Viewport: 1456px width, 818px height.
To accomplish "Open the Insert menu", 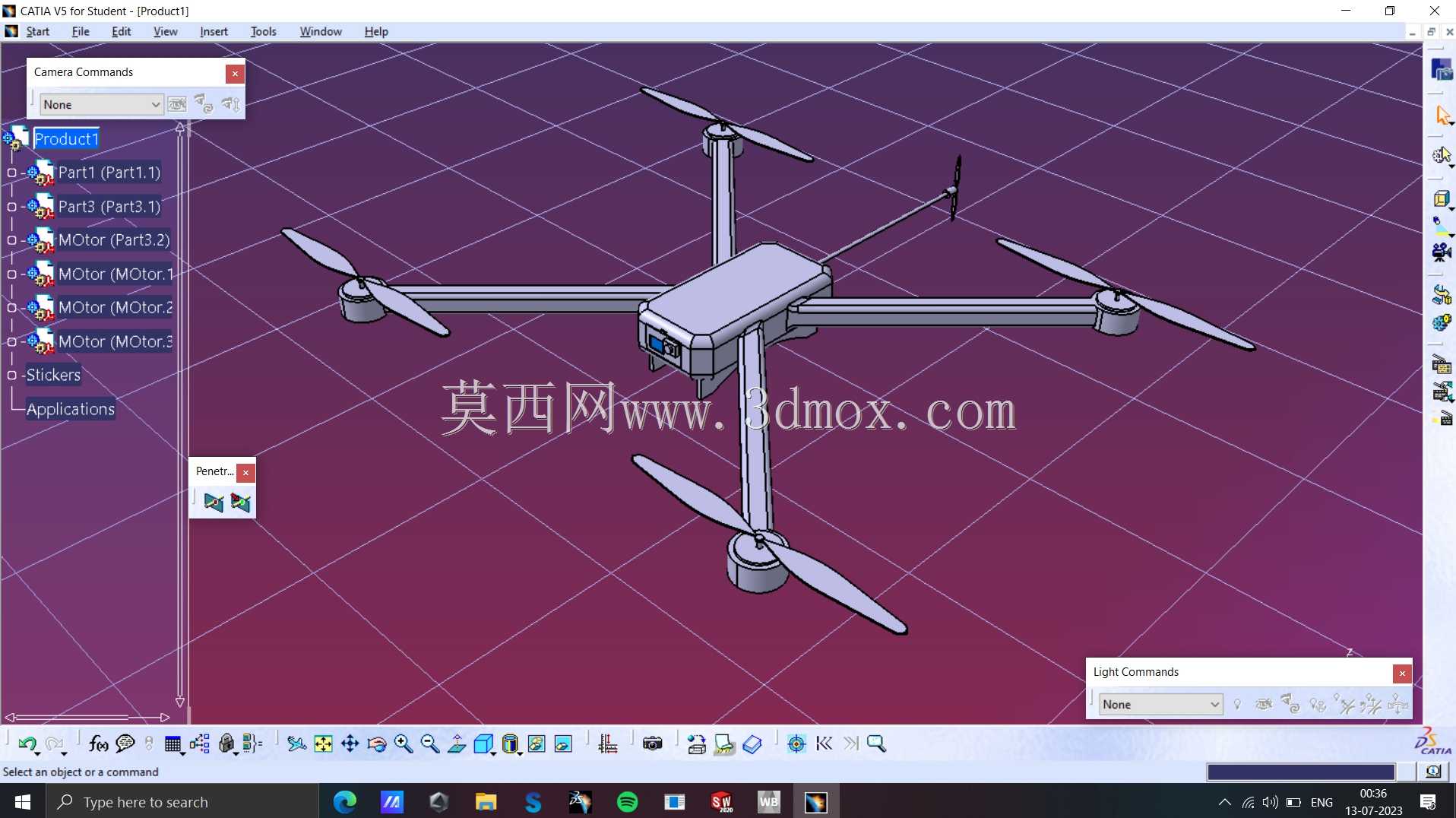I will point(214,31).
